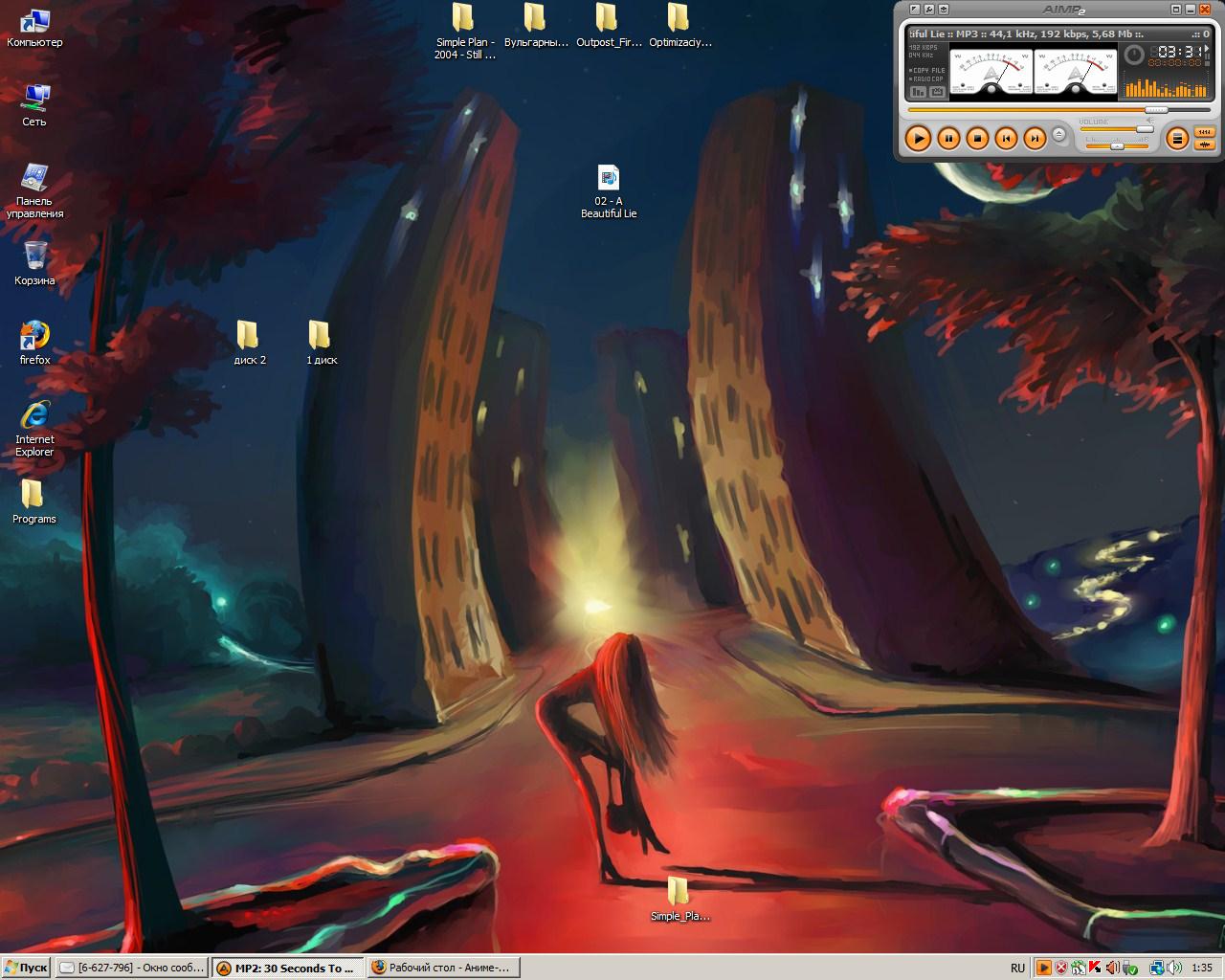Open AIMP equalizer button

[1204, 132]
